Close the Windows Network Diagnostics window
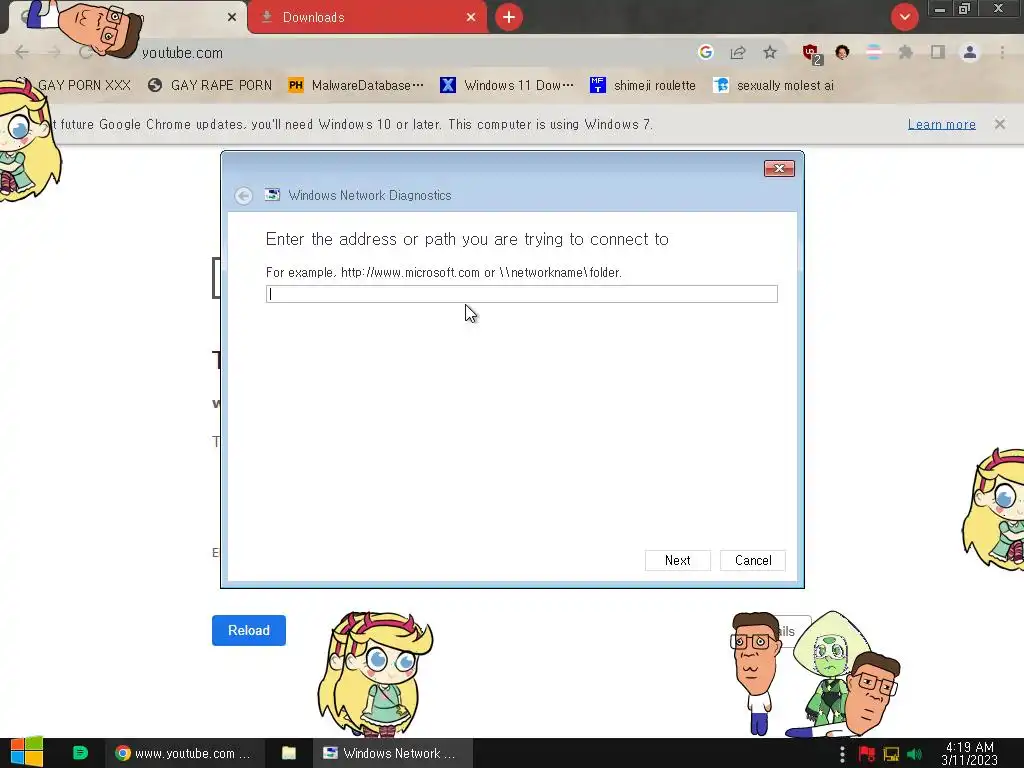The image size is (1024, 768). pos(779,168)
